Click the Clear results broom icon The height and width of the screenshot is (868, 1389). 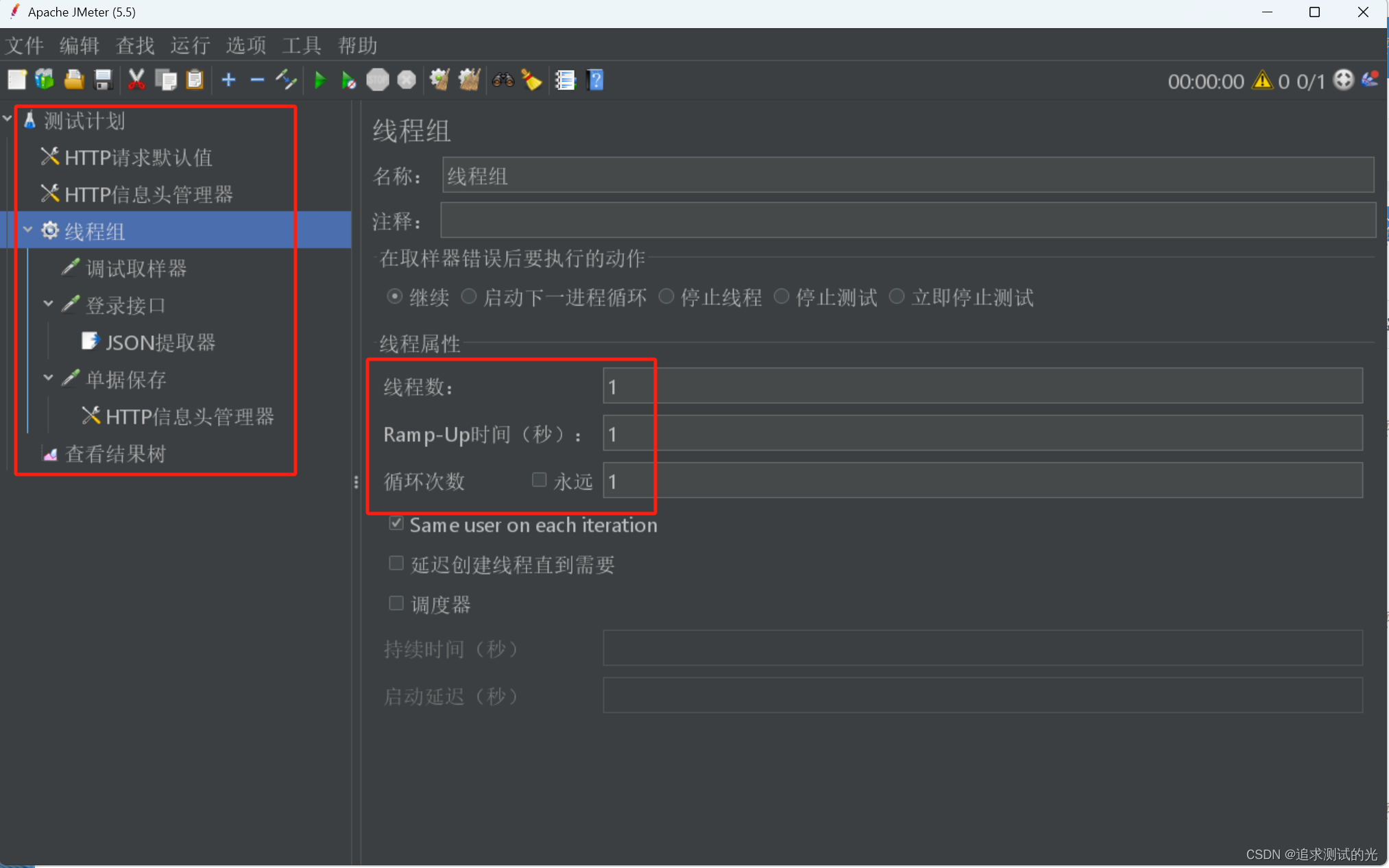coord(439,80)
